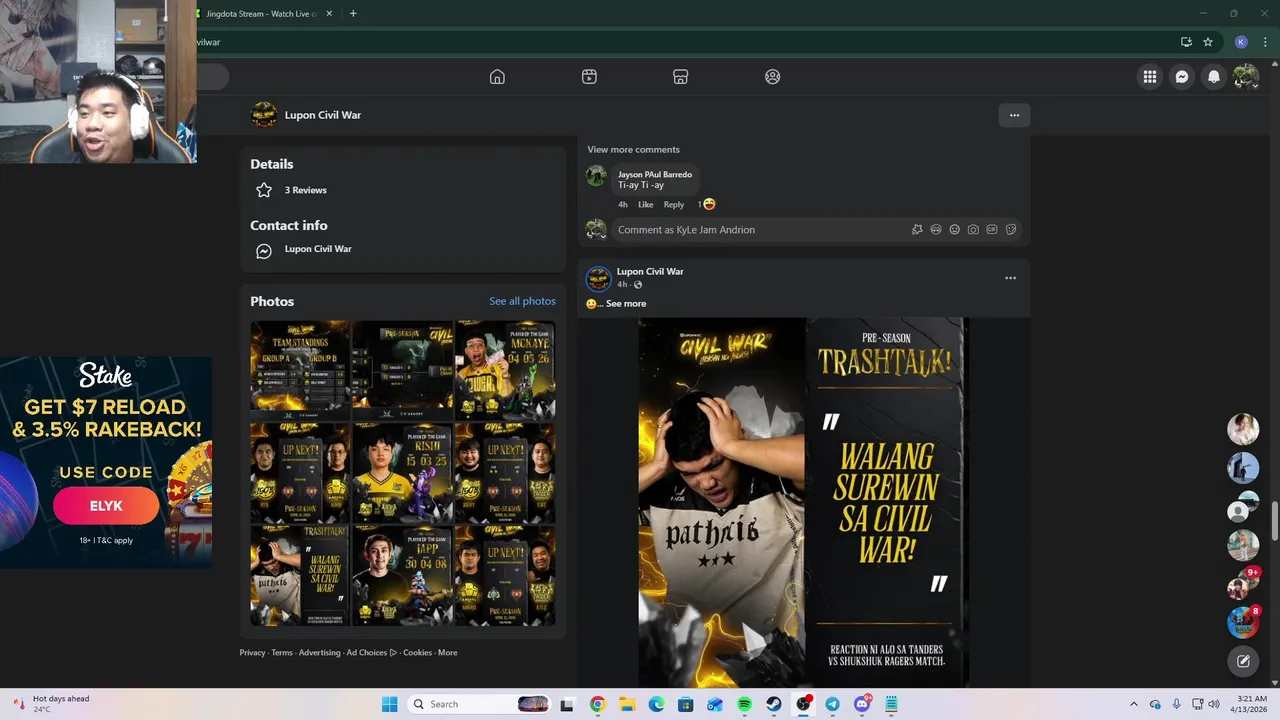The image size is (1280, 720).
Task: Switch commenting profile via avatar arrow
Action: pos(596,230)
